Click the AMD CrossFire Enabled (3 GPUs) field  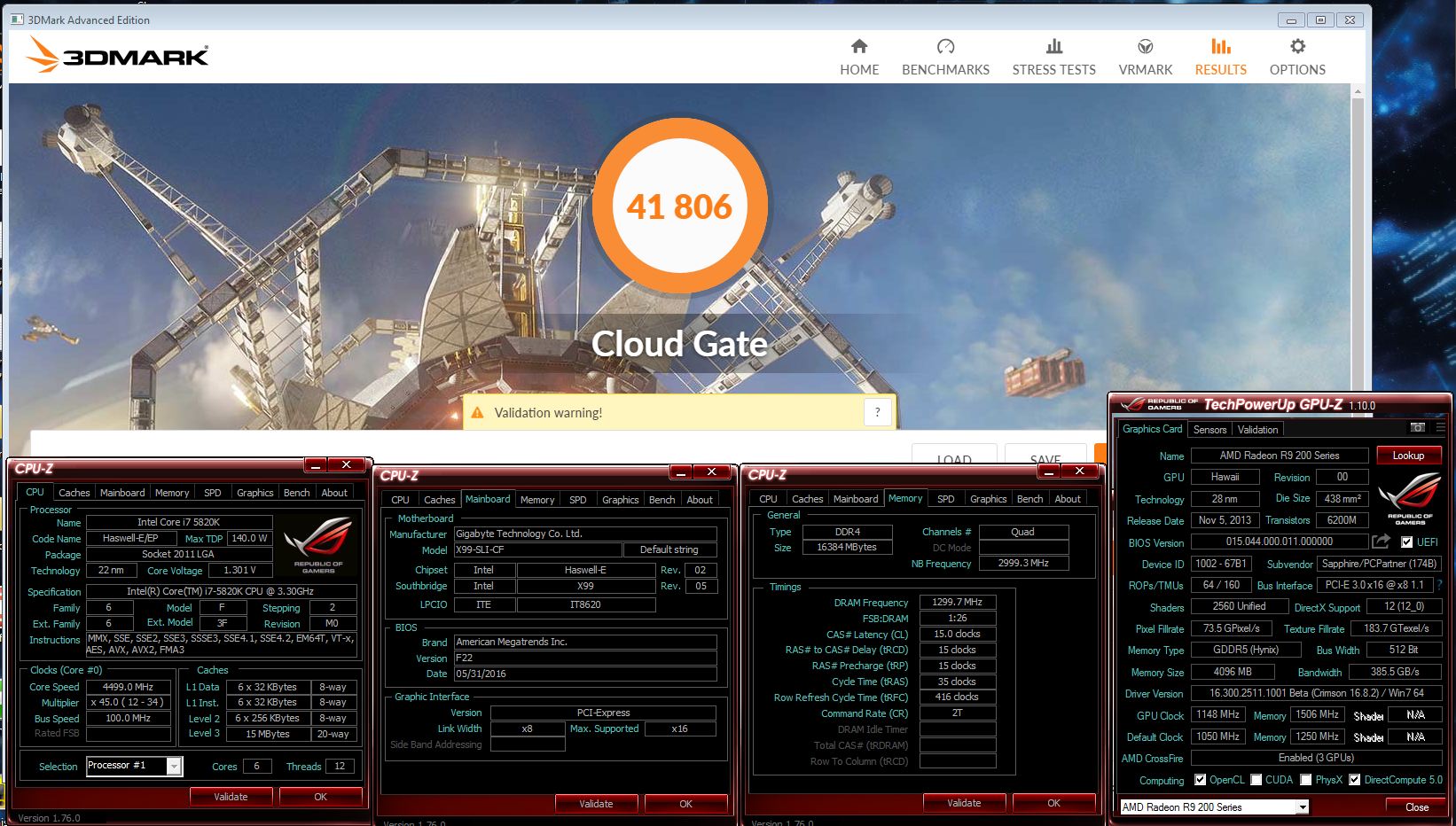(x=1316, y=758)
